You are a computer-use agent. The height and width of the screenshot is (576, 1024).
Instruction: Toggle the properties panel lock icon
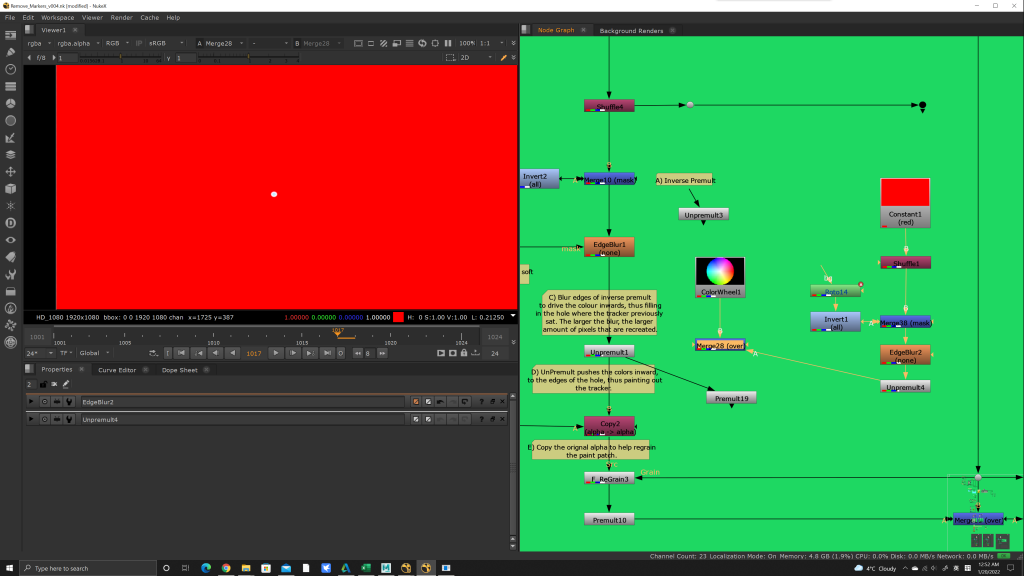[42, 384]
